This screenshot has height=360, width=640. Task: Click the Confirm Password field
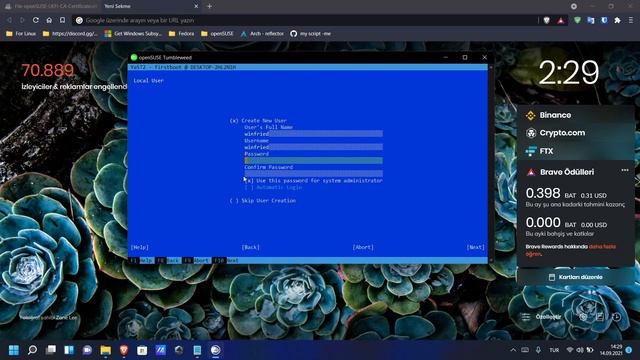313,173
